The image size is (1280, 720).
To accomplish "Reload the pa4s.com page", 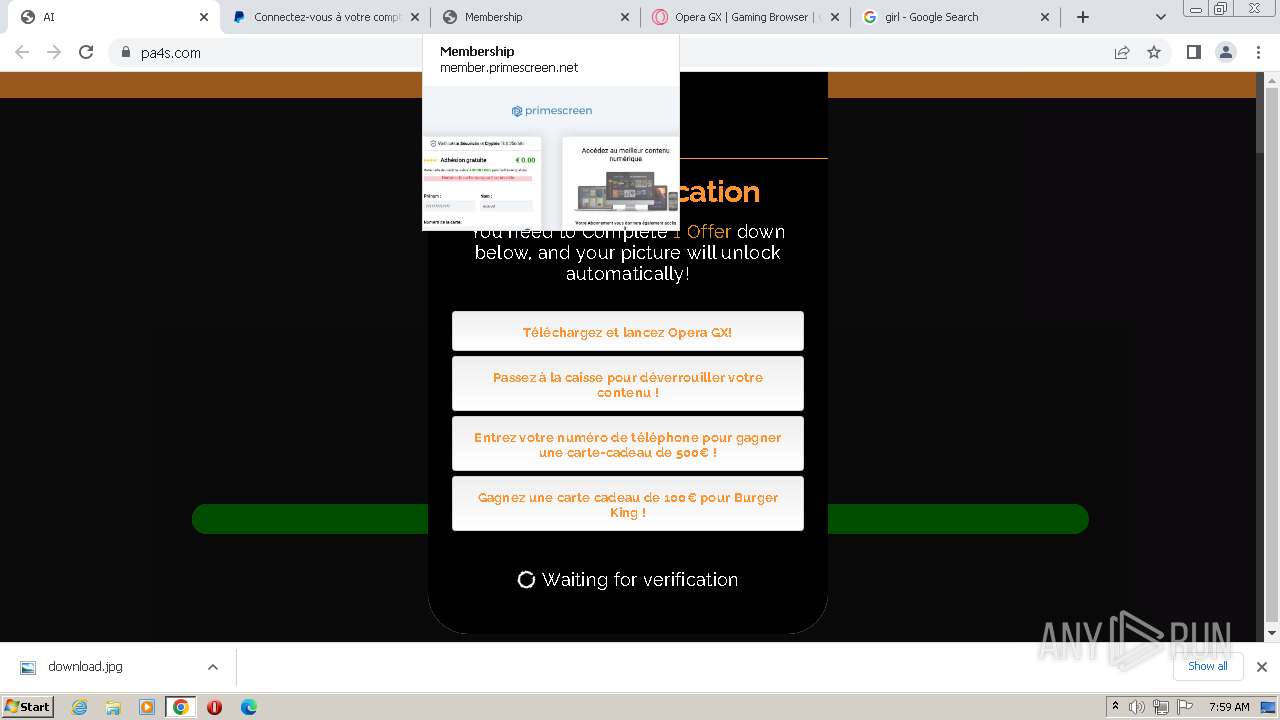I will point(86,52).
